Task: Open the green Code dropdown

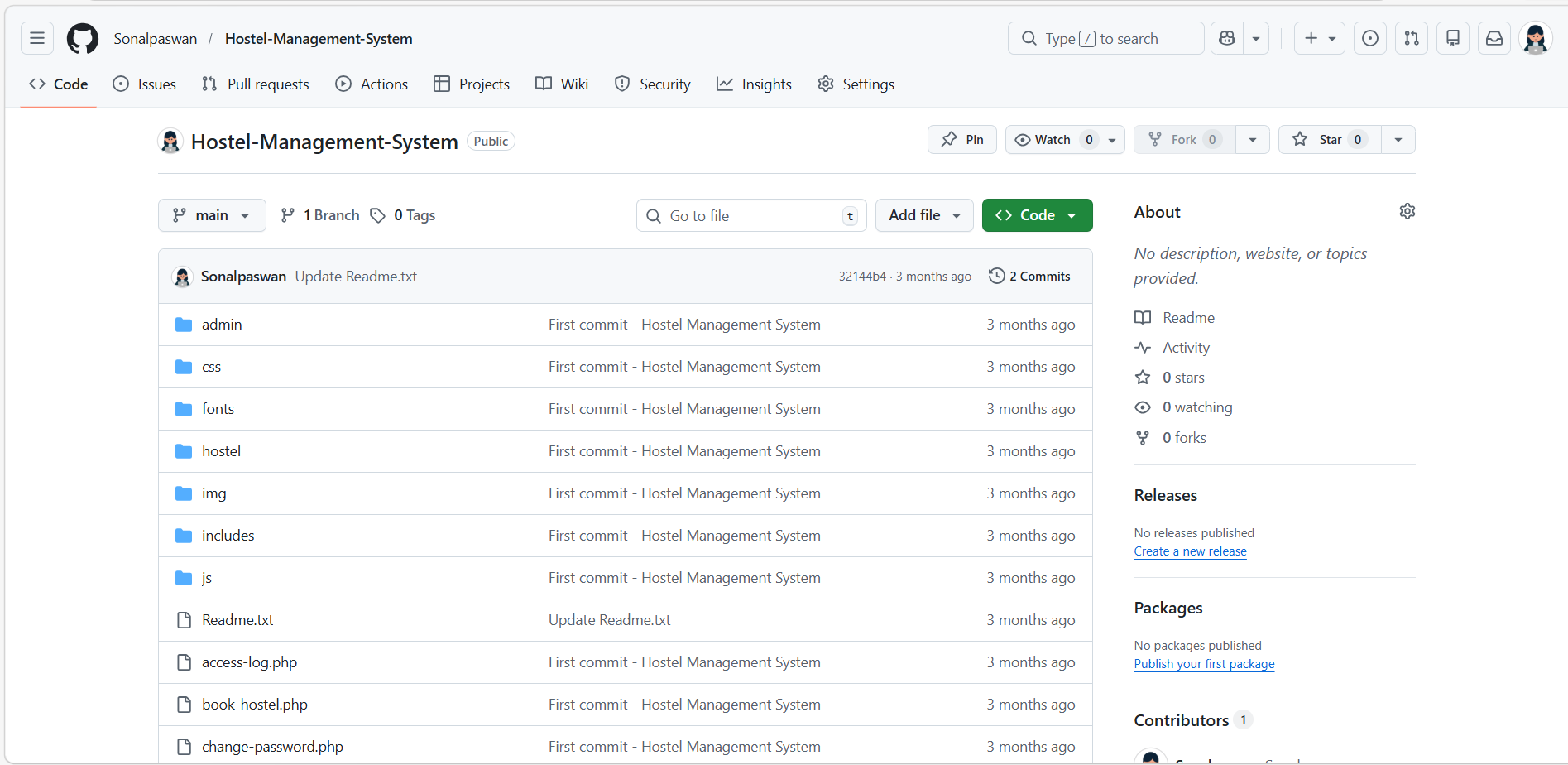Action: click(x=1037, y=215)
